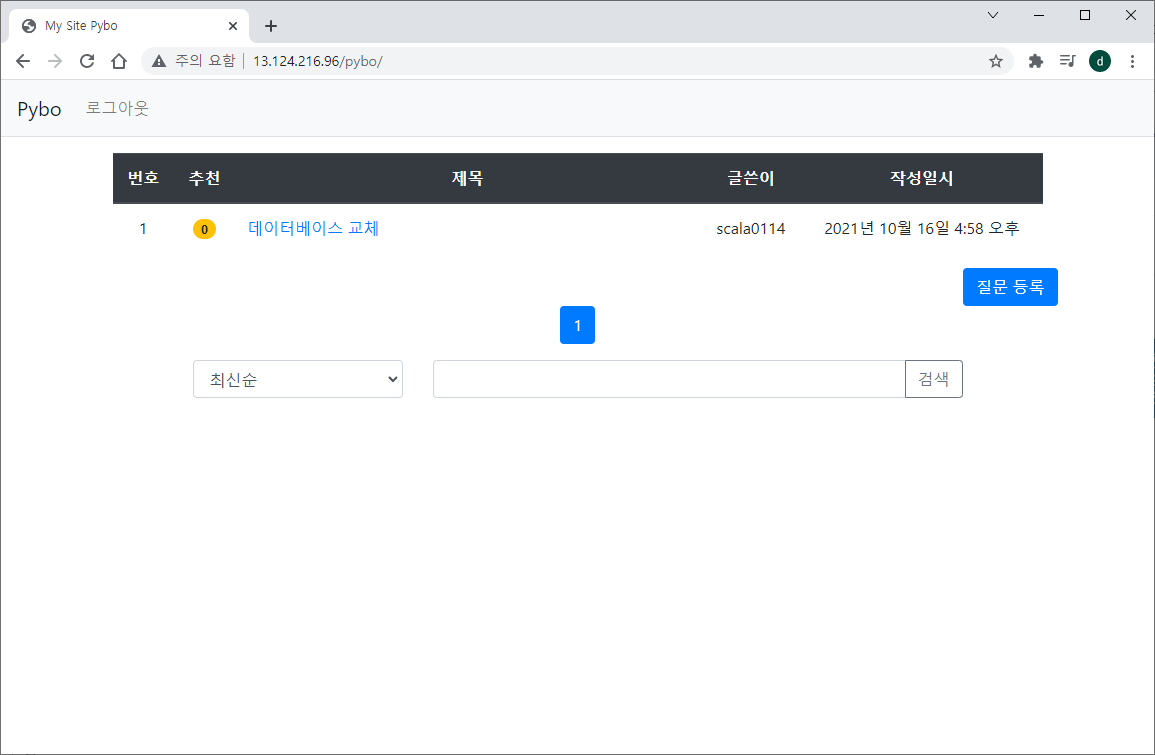Click the date 2021년 10월 16일 4:58 오후

click(x=921, y=228)
